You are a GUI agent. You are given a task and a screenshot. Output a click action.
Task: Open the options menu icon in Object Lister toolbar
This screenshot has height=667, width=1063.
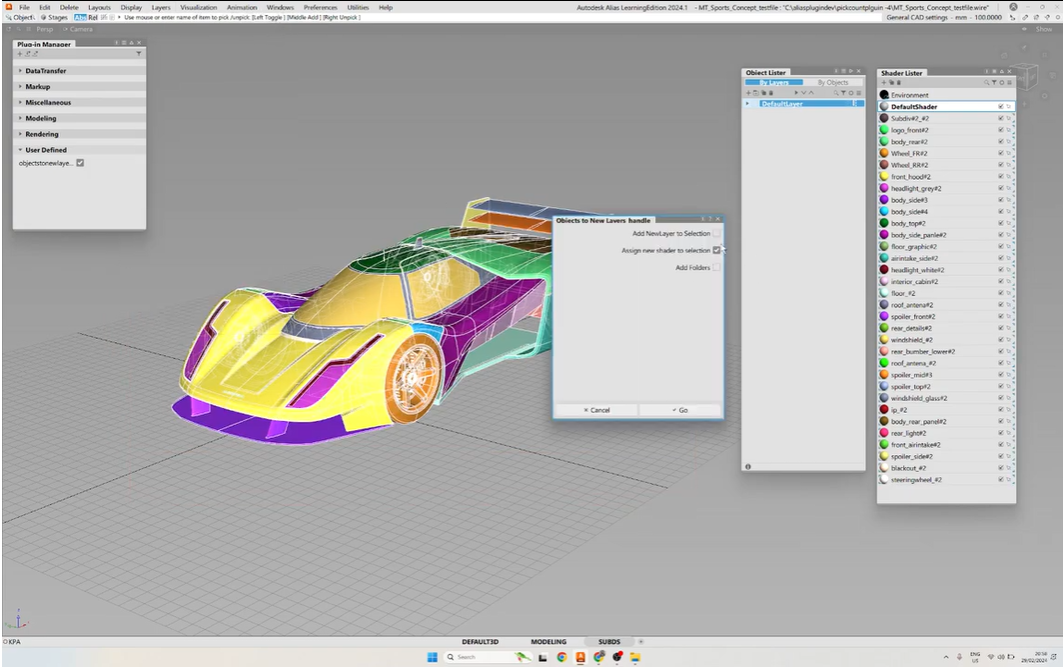coord(859,93)
